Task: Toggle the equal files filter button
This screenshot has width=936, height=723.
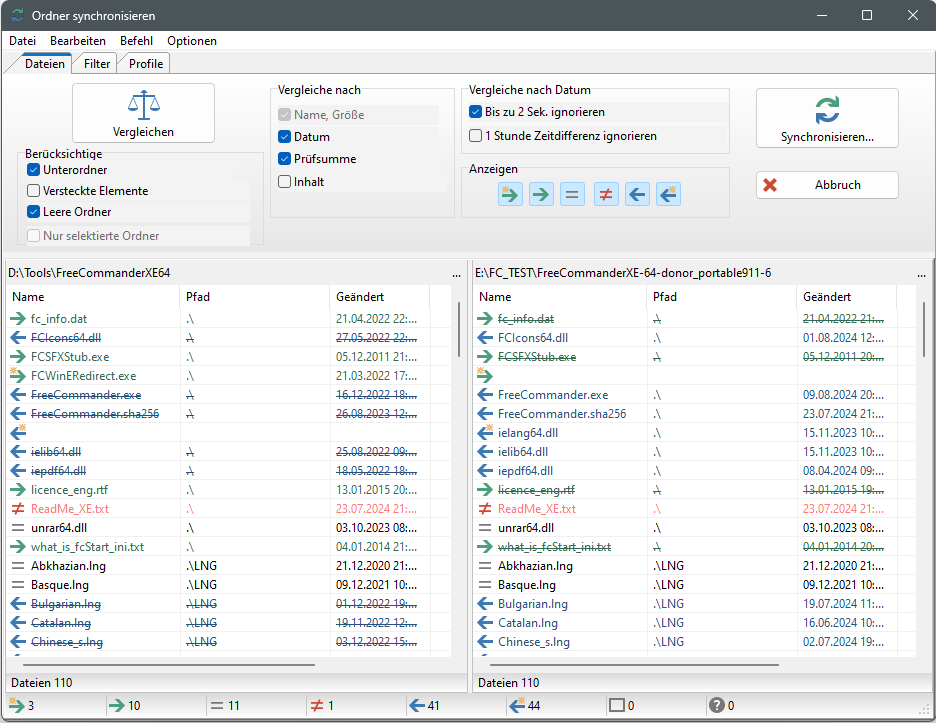Action: [572, 194]
